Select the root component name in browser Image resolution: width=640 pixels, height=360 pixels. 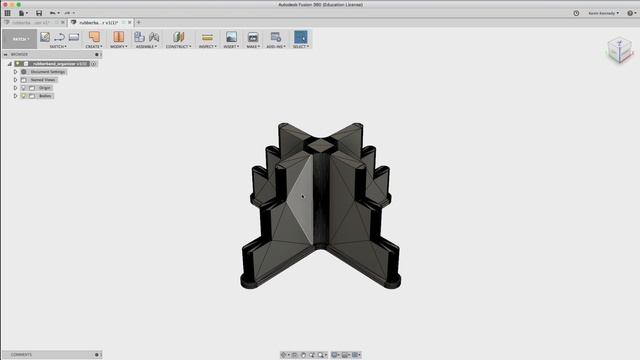point(60,64)
